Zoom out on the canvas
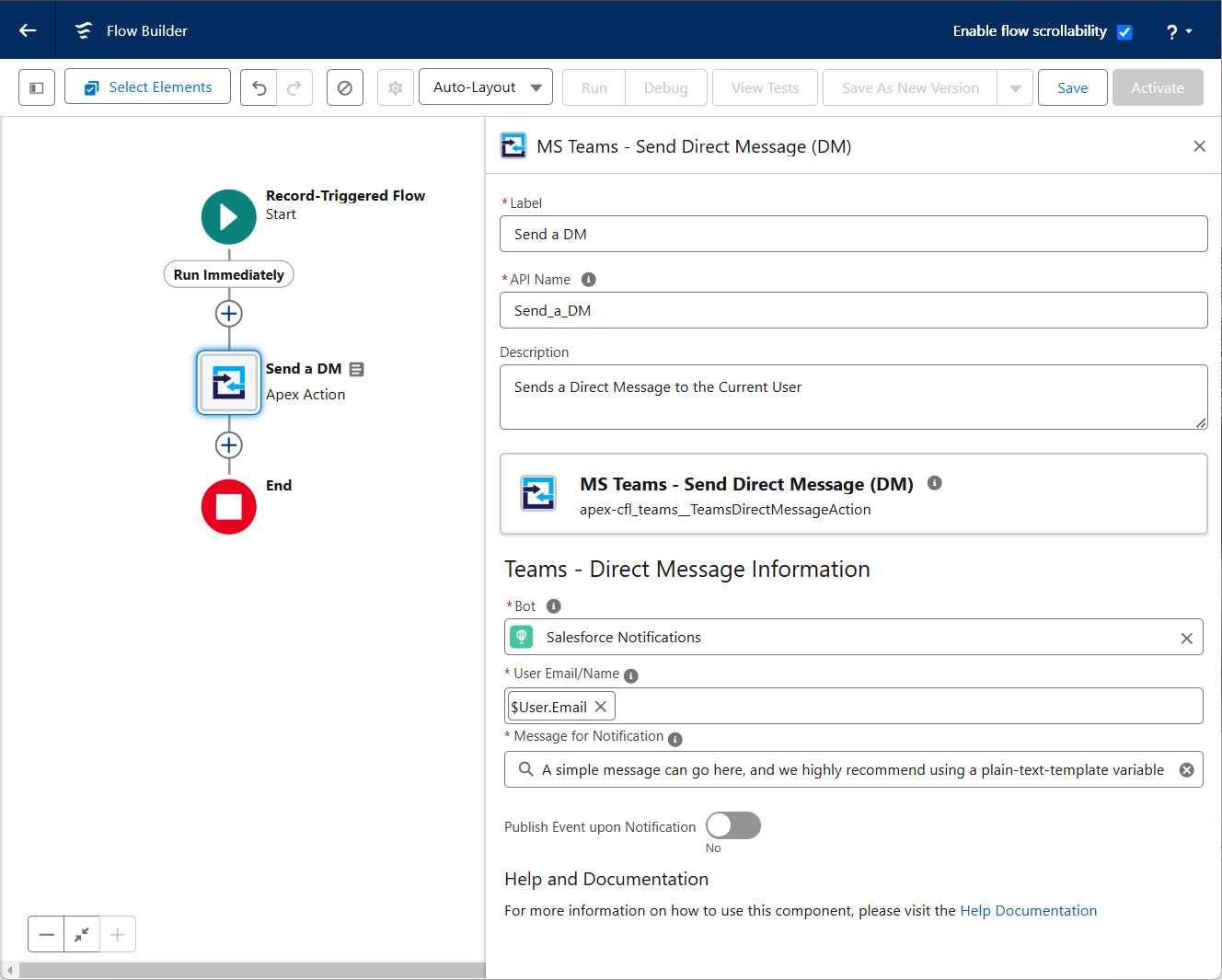 [46, 934]
